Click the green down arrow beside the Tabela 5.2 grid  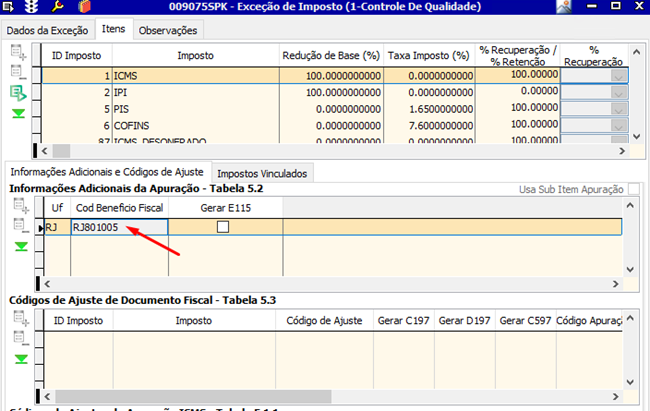click(x=21, y=247)
